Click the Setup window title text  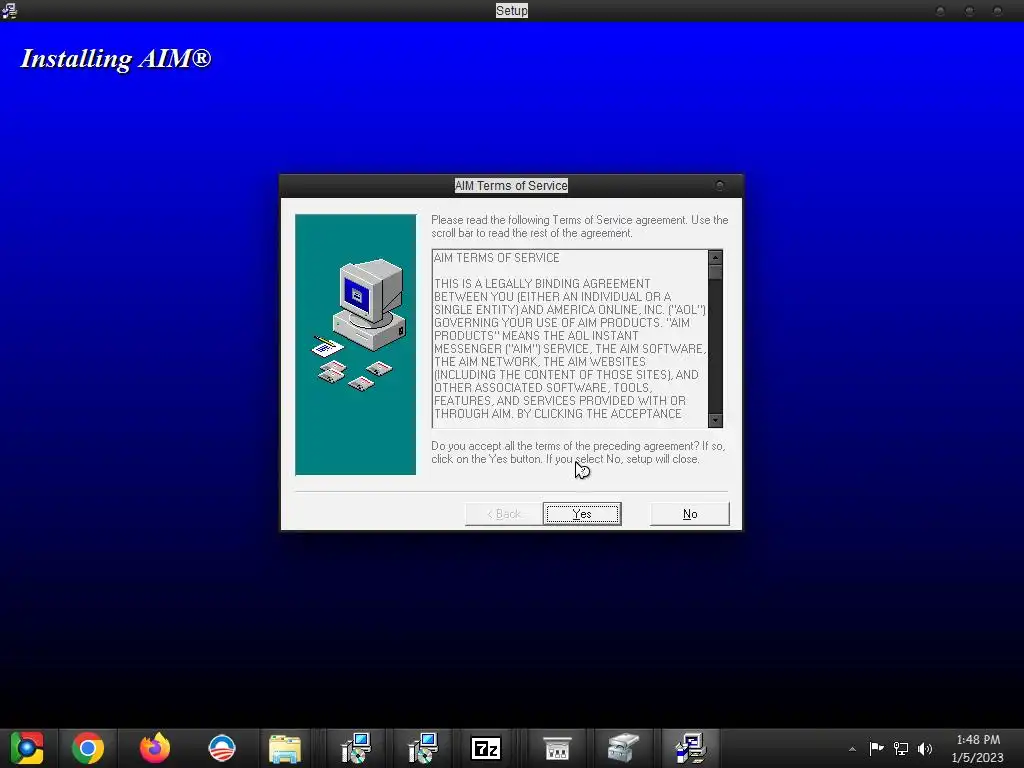click(511, 10)
